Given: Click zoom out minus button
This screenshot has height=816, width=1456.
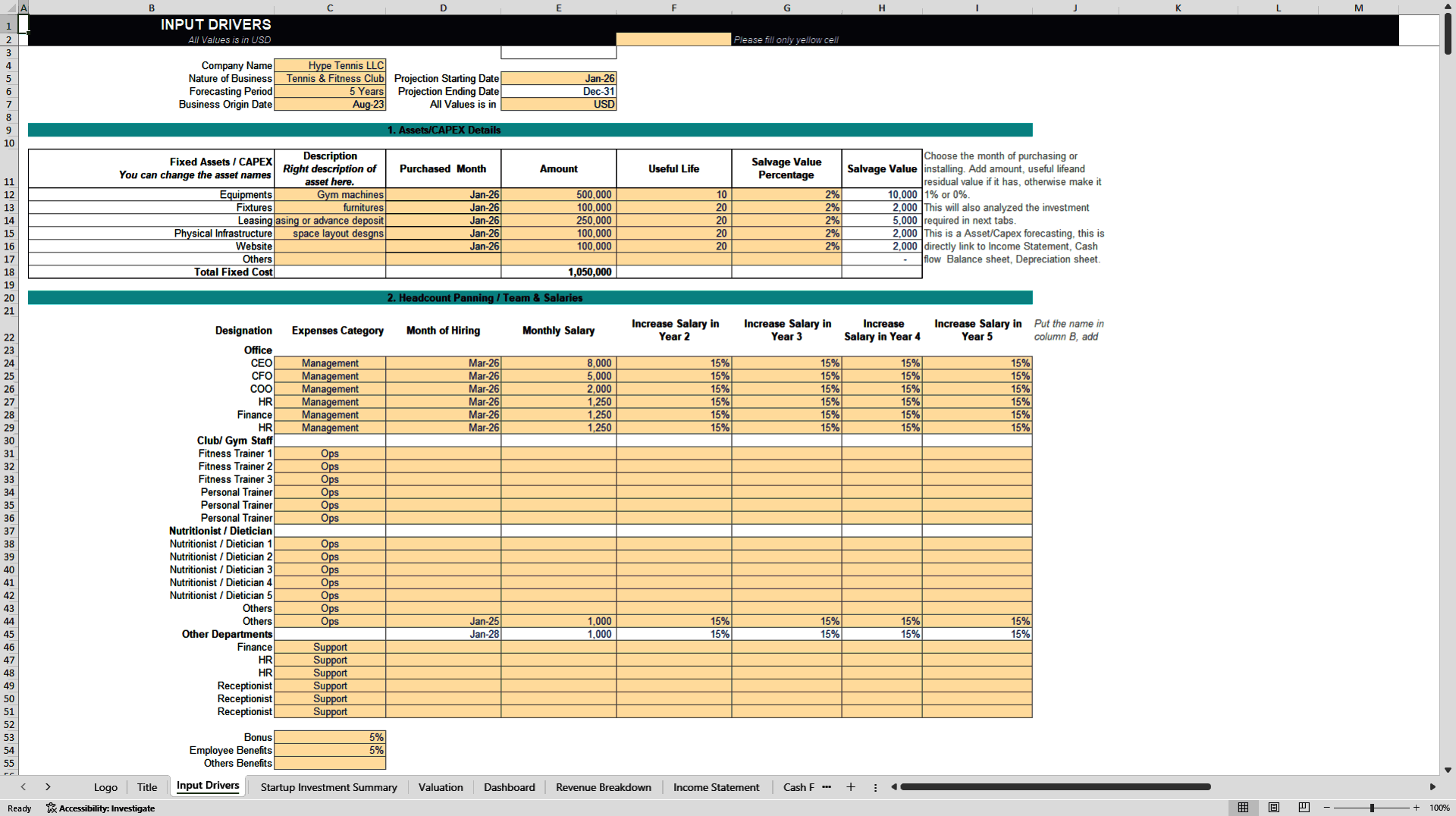Looking at the screenshot, I should 1327,808.
